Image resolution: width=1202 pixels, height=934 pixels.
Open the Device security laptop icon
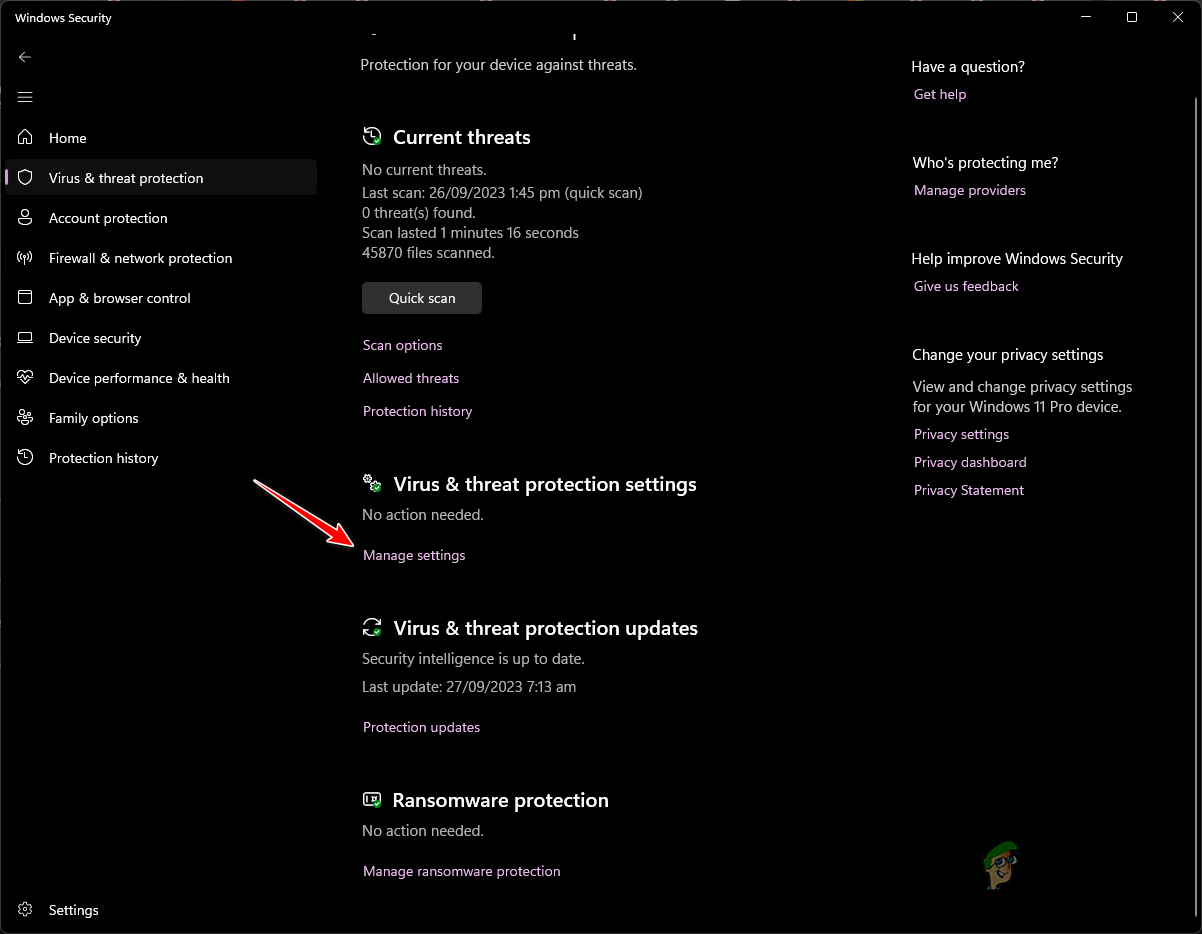tap(25, 338)
